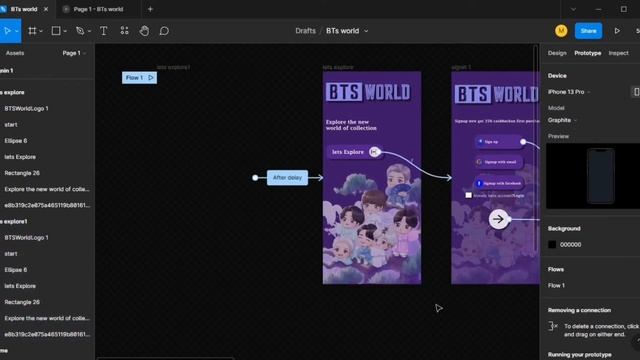This screenshot has height=360, width=640.
Task: Click the black background color swatch
Action: pyautogui.click(x=552, y=244)
